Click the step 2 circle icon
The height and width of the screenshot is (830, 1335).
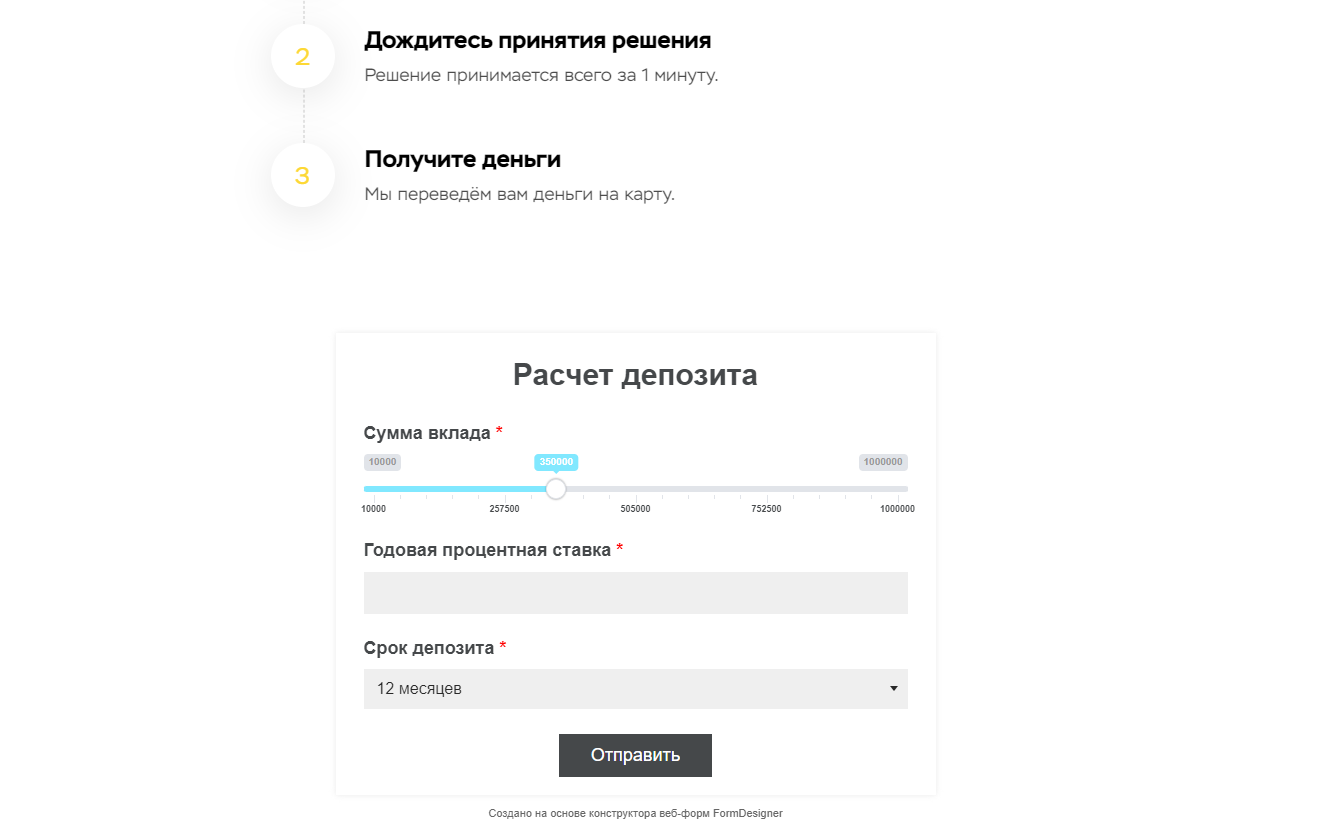pyautogui.click(x=303, y=57)
